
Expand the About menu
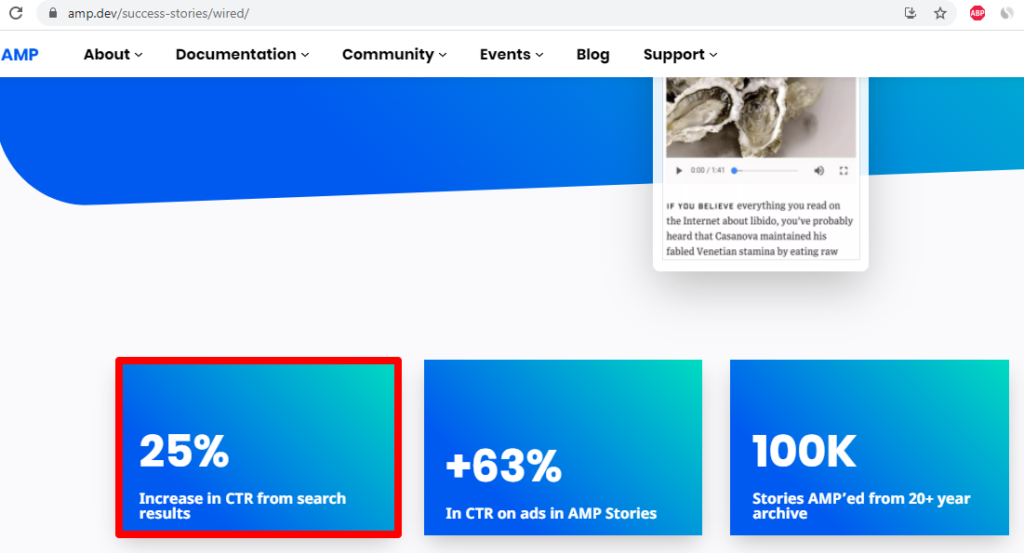pyautogui.click(x=112, y=54)
